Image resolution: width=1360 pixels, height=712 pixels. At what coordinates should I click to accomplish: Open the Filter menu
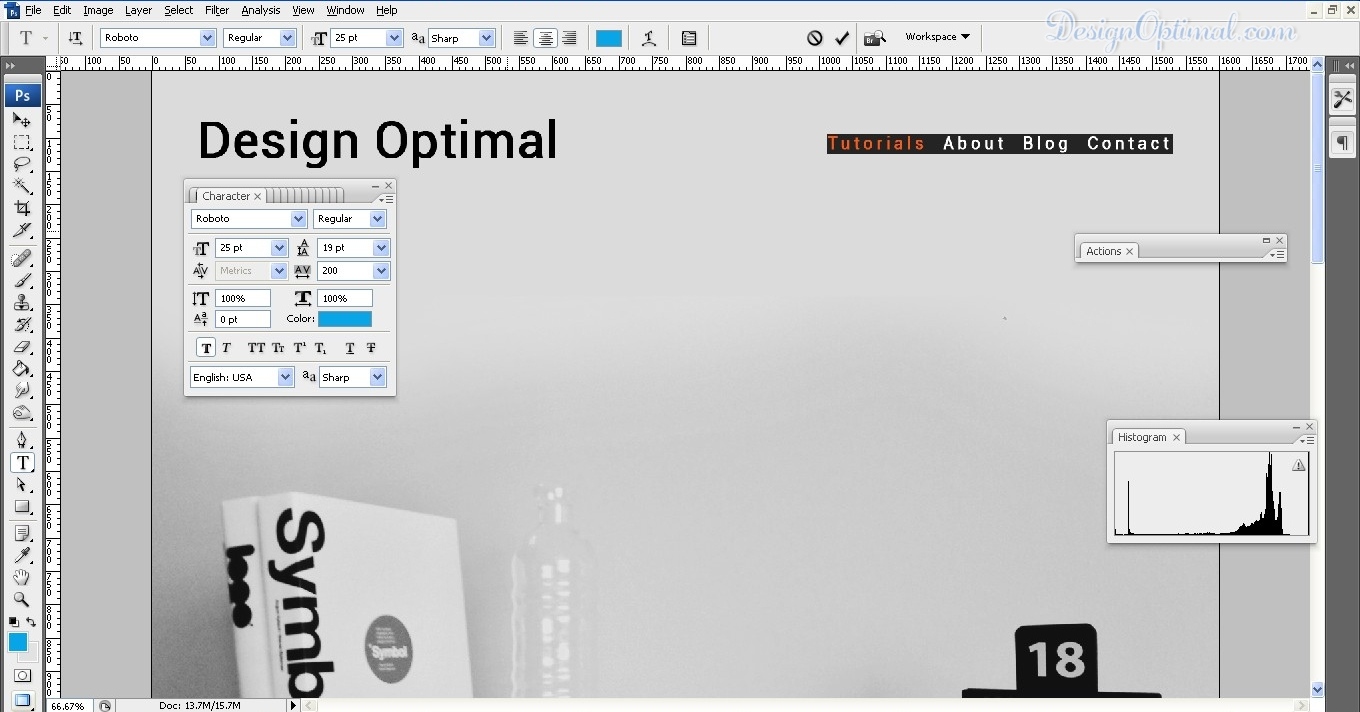[217, 10]
